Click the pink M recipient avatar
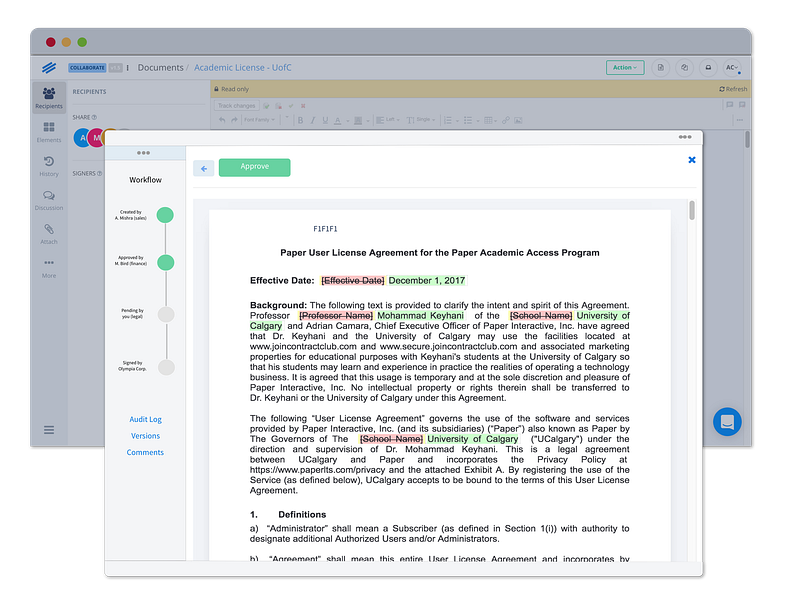 [x=96, y=138]
